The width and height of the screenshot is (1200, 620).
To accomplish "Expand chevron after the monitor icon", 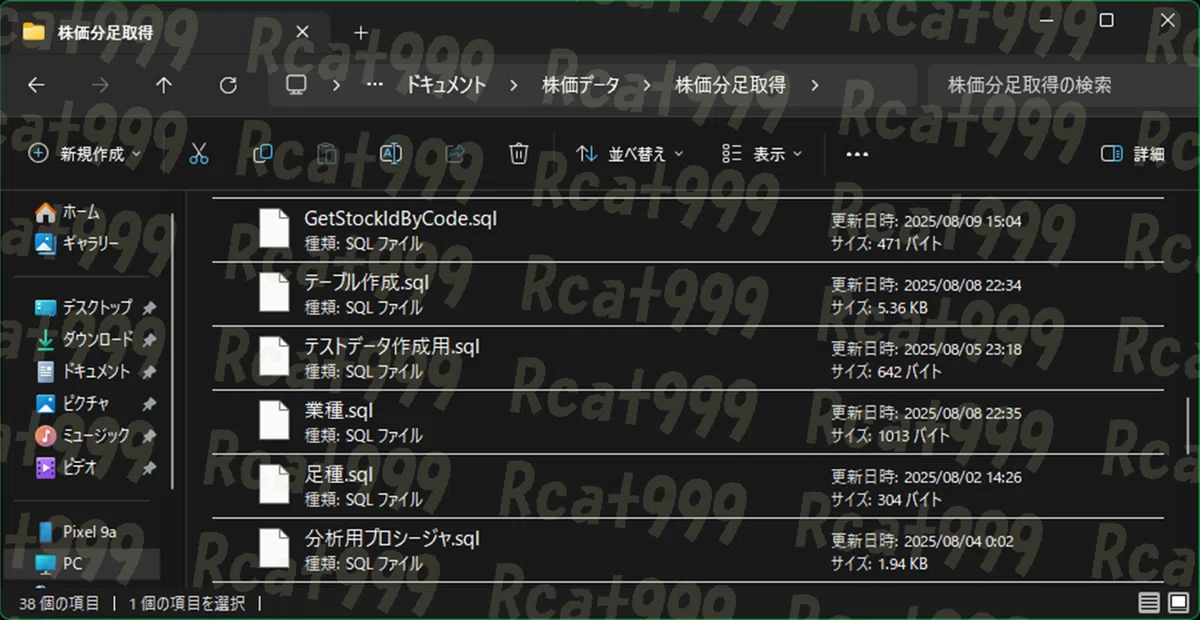I will click(x=336, y=86).
